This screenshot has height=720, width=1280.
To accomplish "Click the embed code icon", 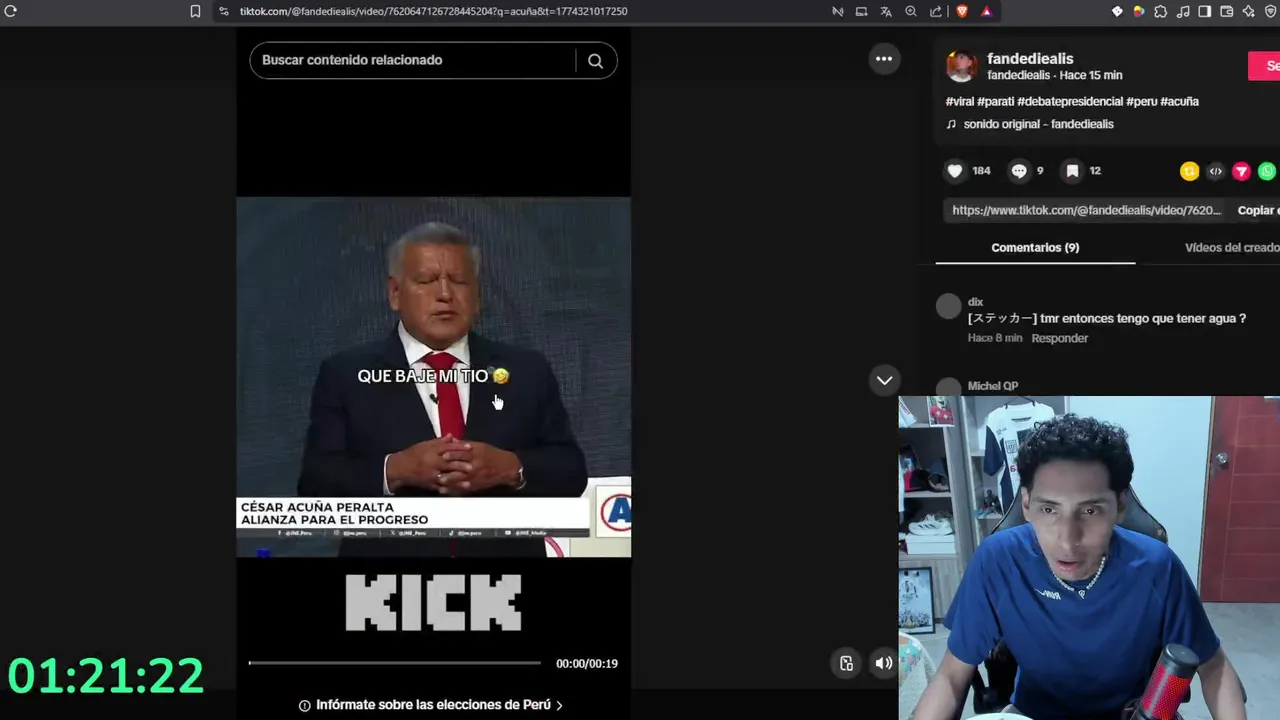I will [1215, 171].
